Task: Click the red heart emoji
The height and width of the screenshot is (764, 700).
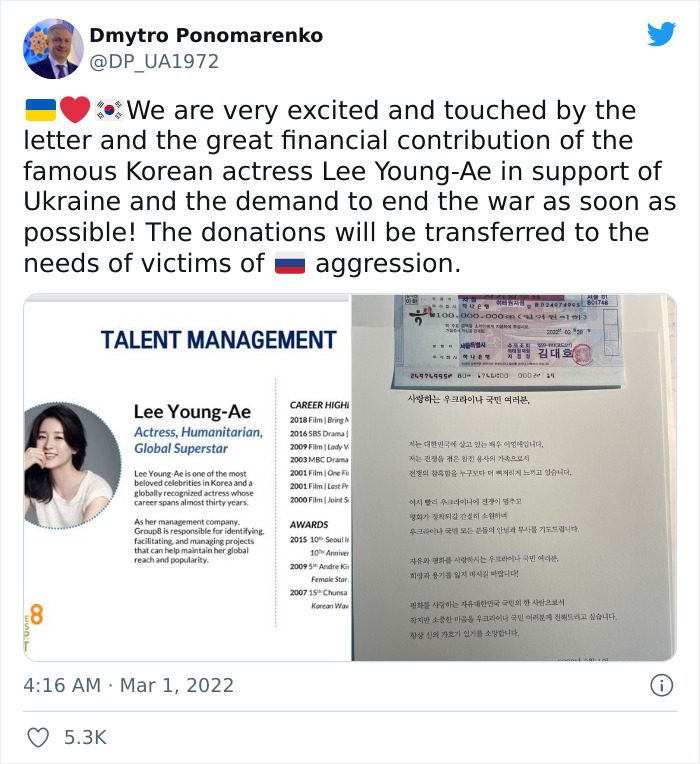Action: click(75, 110)
